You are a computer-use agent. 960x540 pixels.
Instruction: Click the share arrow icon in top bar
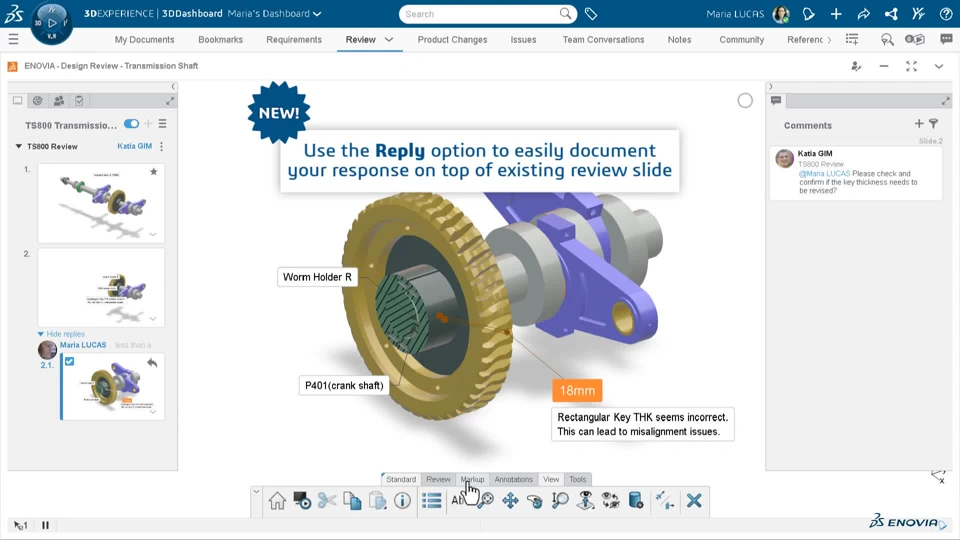click(x=863, y=13)
